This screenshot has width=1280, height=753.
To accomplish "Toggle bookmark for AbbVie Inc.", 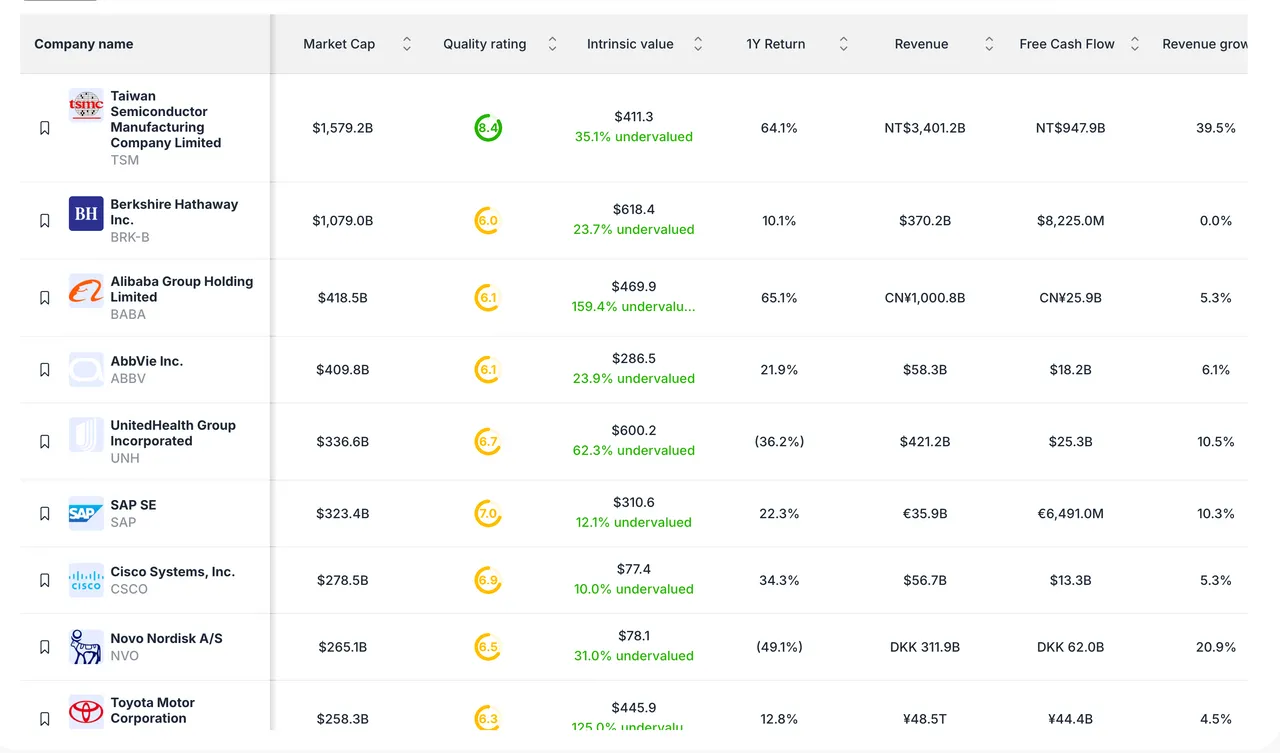I will pyautogui.click(x=45, y=370).
